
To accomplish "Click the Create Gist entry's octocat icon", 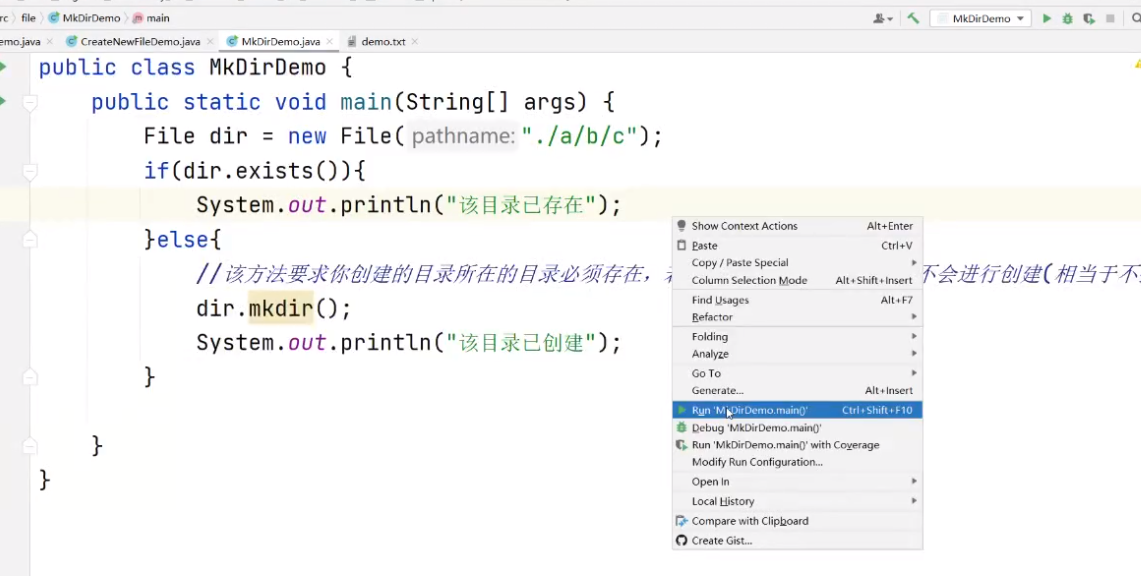I will (681, 540).
